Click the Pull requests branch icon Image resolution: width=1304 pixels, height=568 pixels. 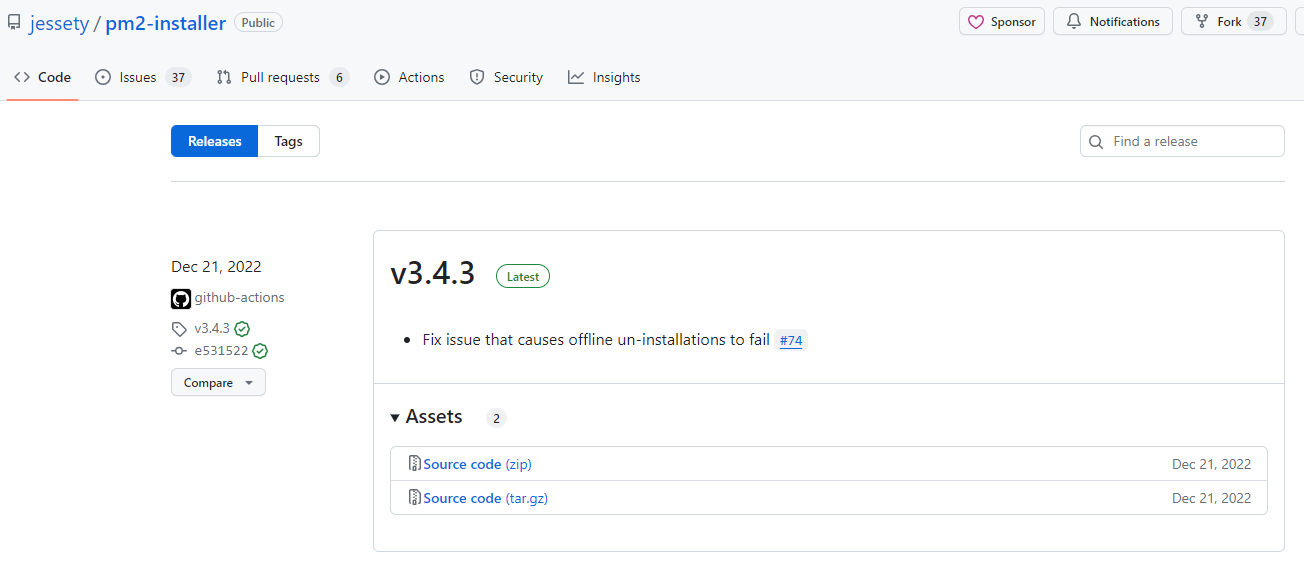pos(224,77)
